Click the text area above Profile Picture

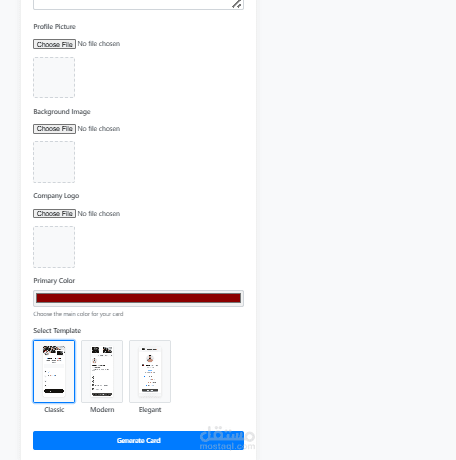tap(138, 5)
